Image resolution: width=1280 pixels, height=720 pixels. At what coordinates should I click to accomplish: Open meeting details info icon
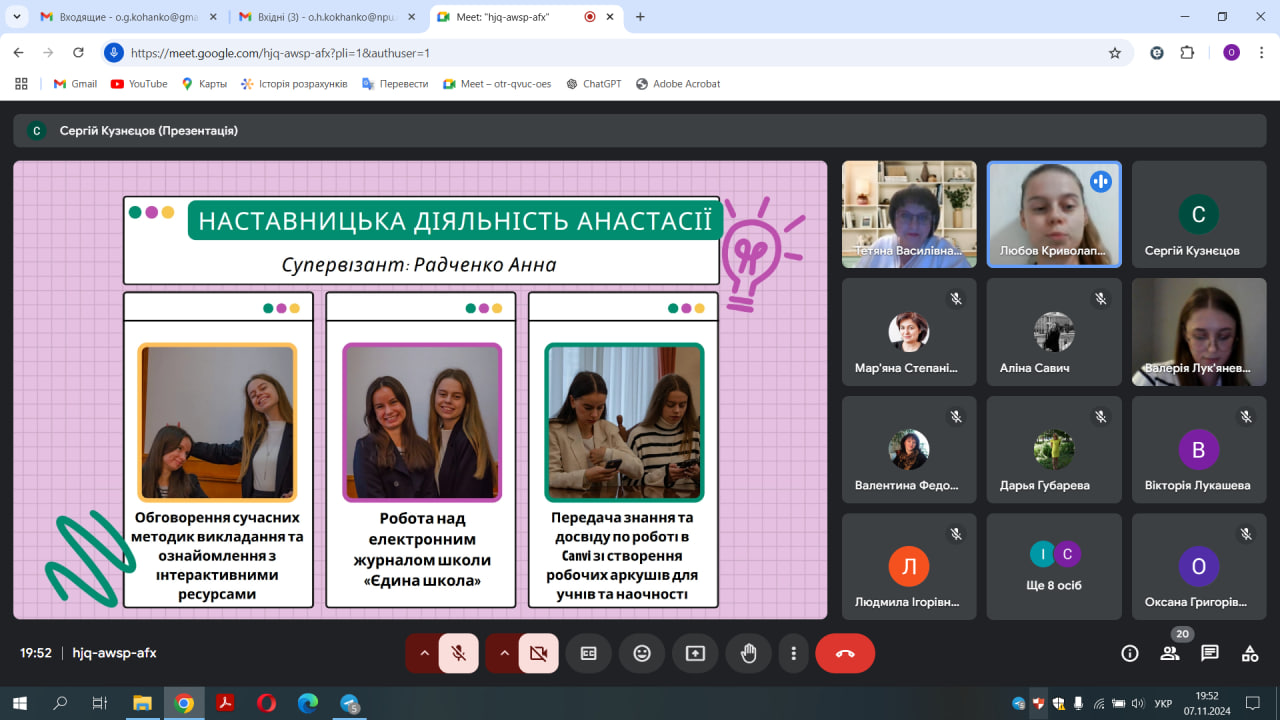pos(1130,653)
